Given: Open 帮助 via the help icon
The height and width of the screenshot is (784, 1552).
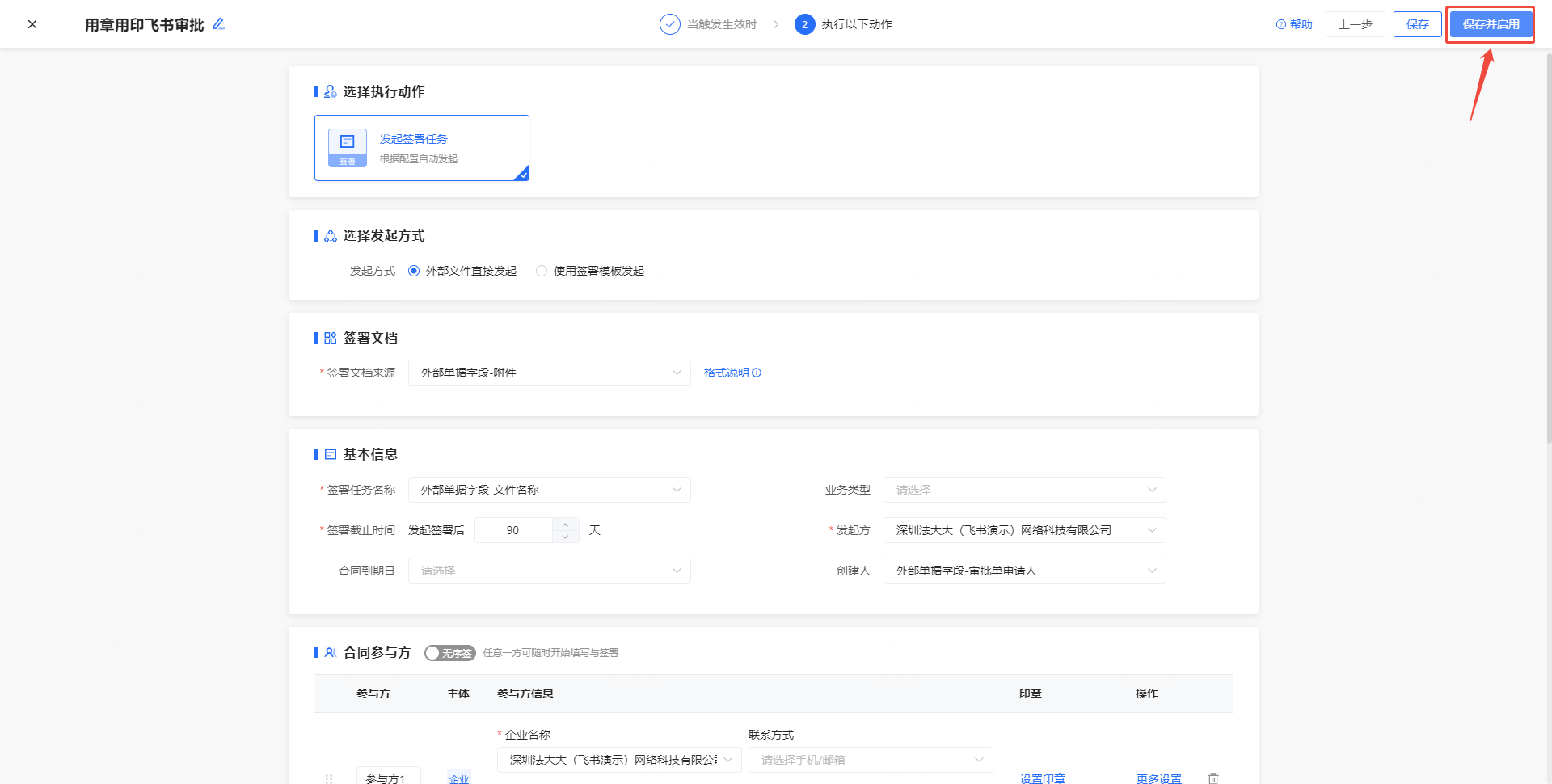Looking at the screenshot, I should [x=1281, y=24].
